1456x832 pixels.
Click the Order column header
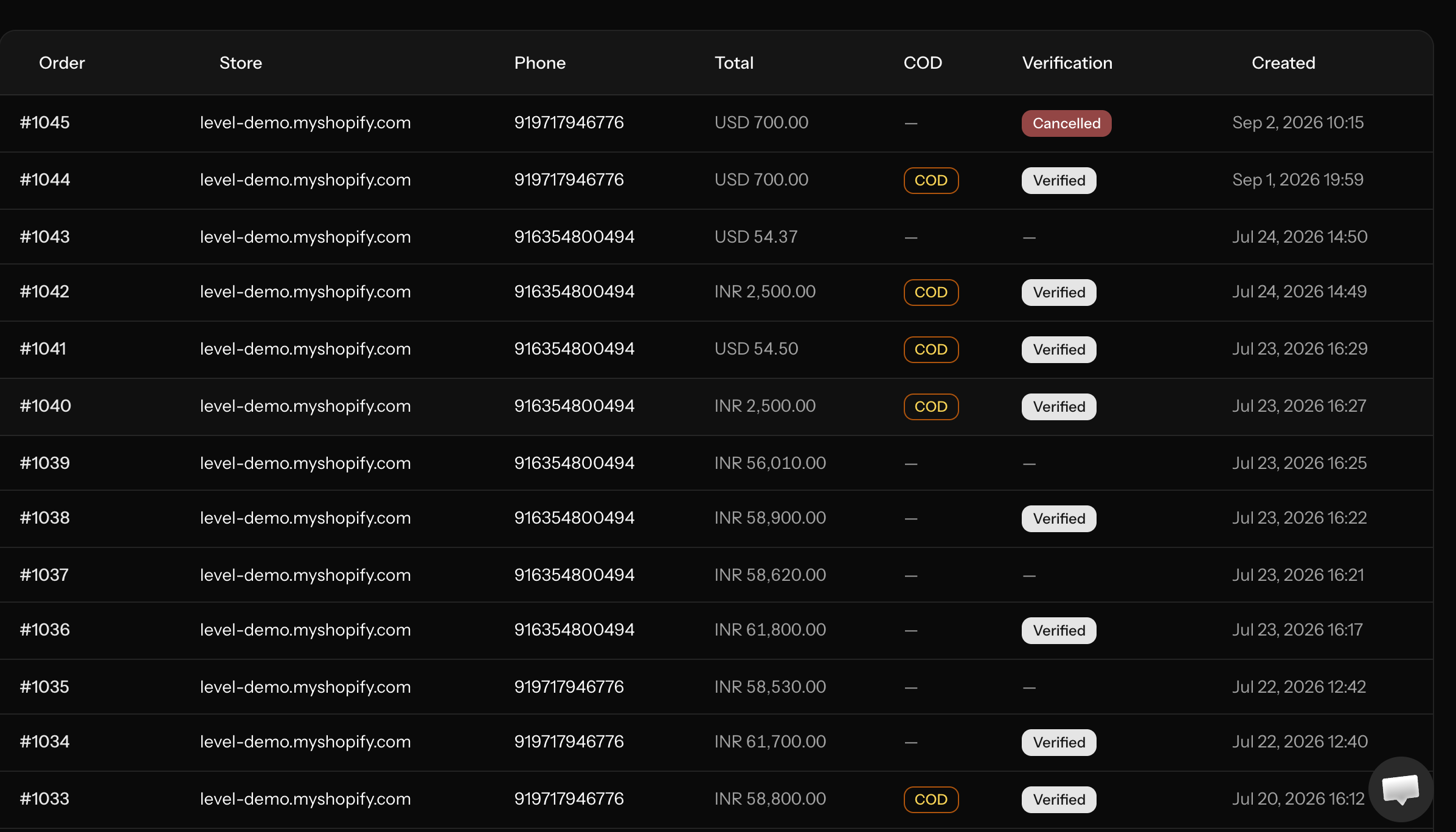[62, 63]
